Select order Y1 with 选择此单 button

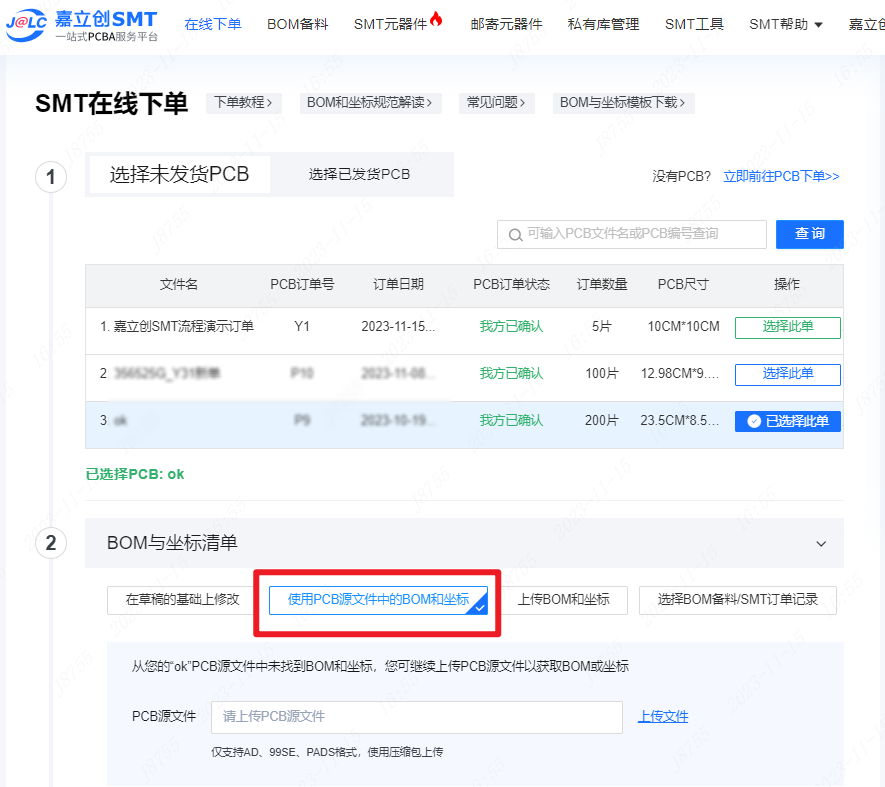(x=787, y=327)
